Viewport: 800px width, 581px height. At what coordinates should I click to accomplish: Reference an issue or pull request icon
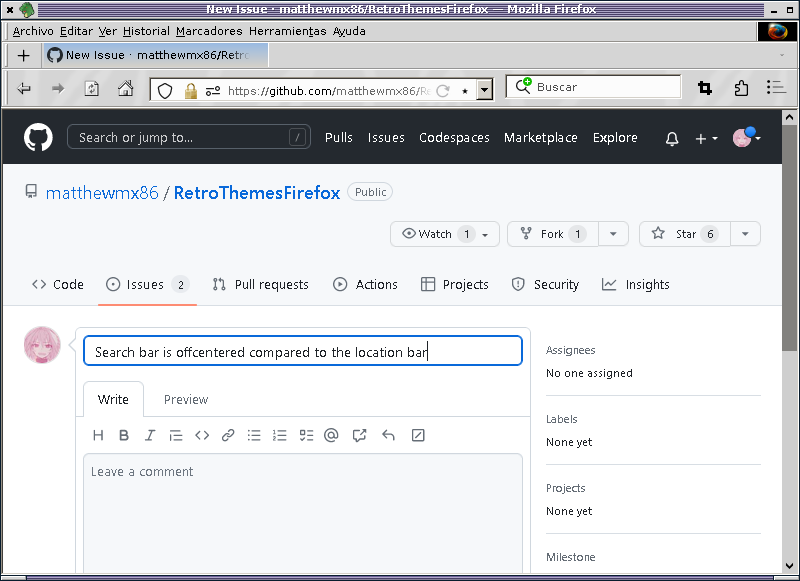click(x=359, y=435)
